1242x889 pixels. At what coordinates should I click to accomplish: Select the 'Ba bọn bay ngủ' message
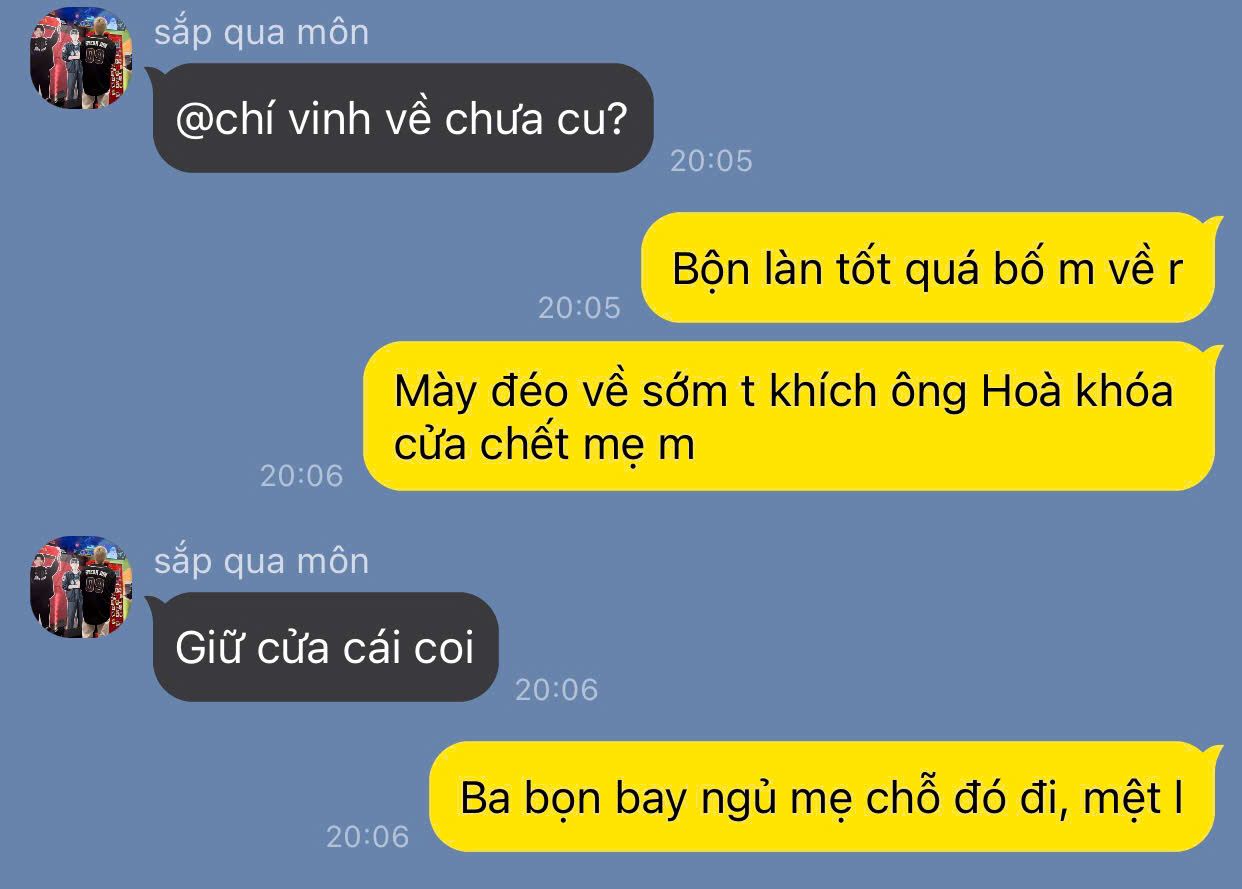tap(826, 796)
